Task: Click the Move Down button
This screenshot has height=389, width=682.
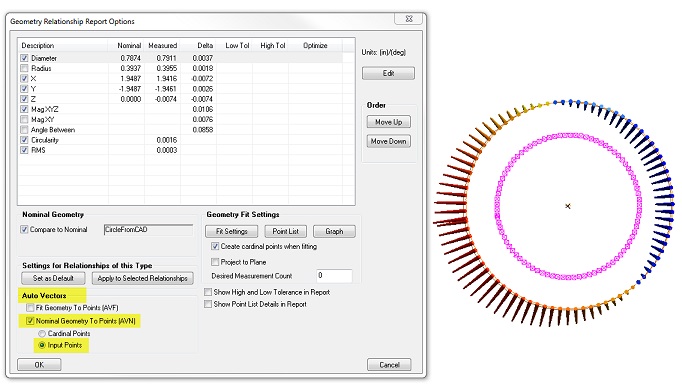Action: [388, 141]
